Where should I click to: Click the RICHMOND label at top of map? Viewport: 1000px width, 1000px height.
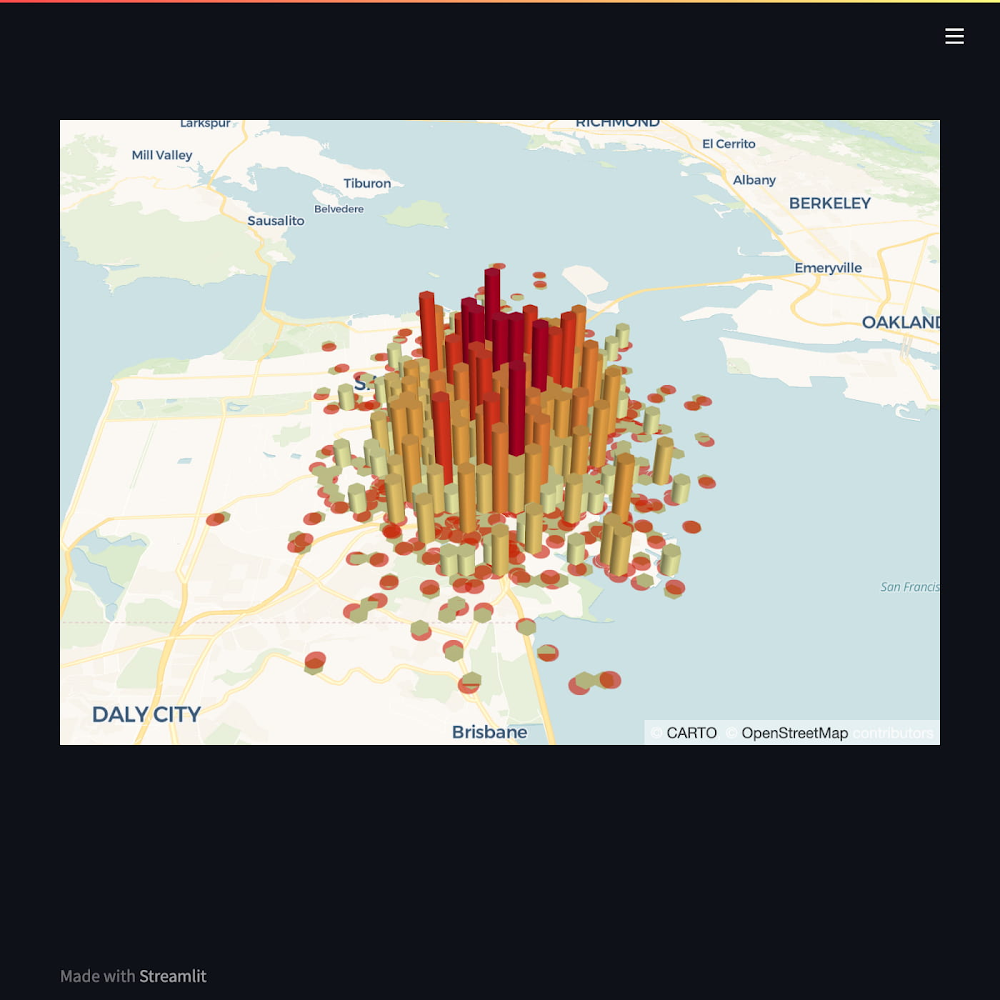[617, 123]
